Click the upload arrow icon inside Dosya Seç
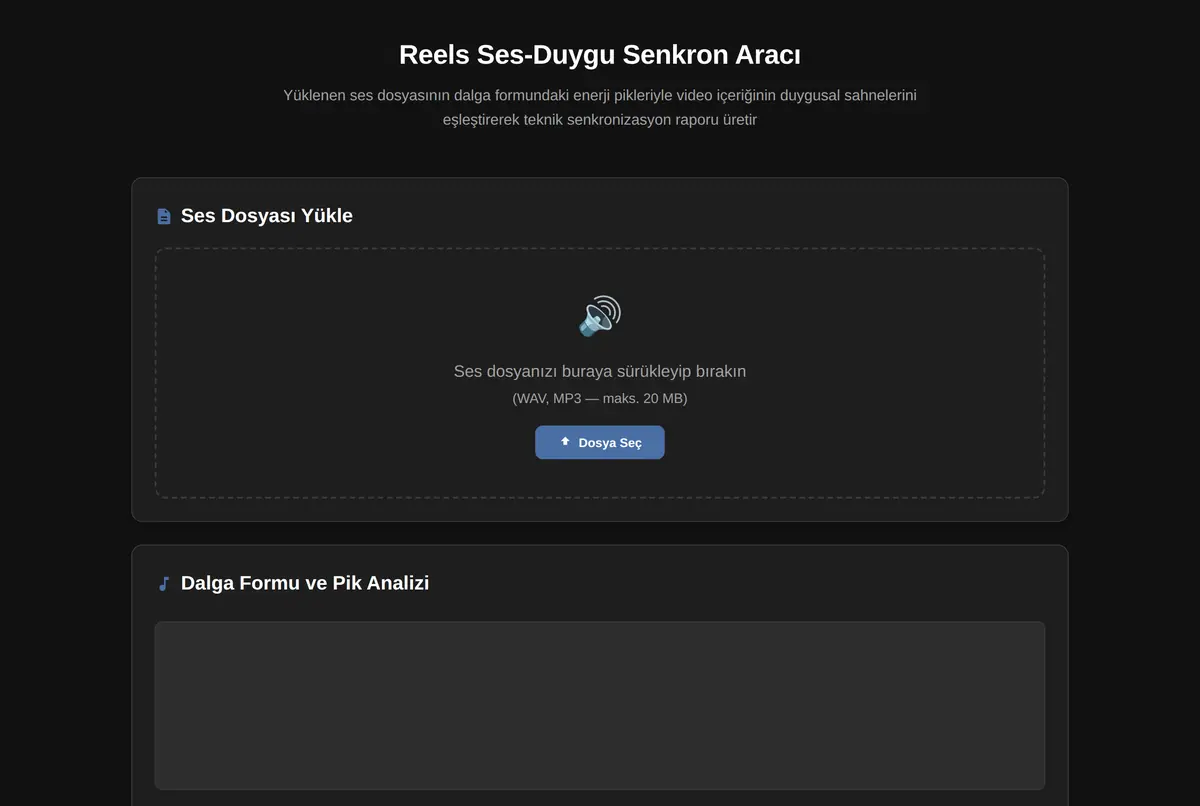Image resolution: width=1200 pixels, height=806 pixels. click(x=565, y=441)
